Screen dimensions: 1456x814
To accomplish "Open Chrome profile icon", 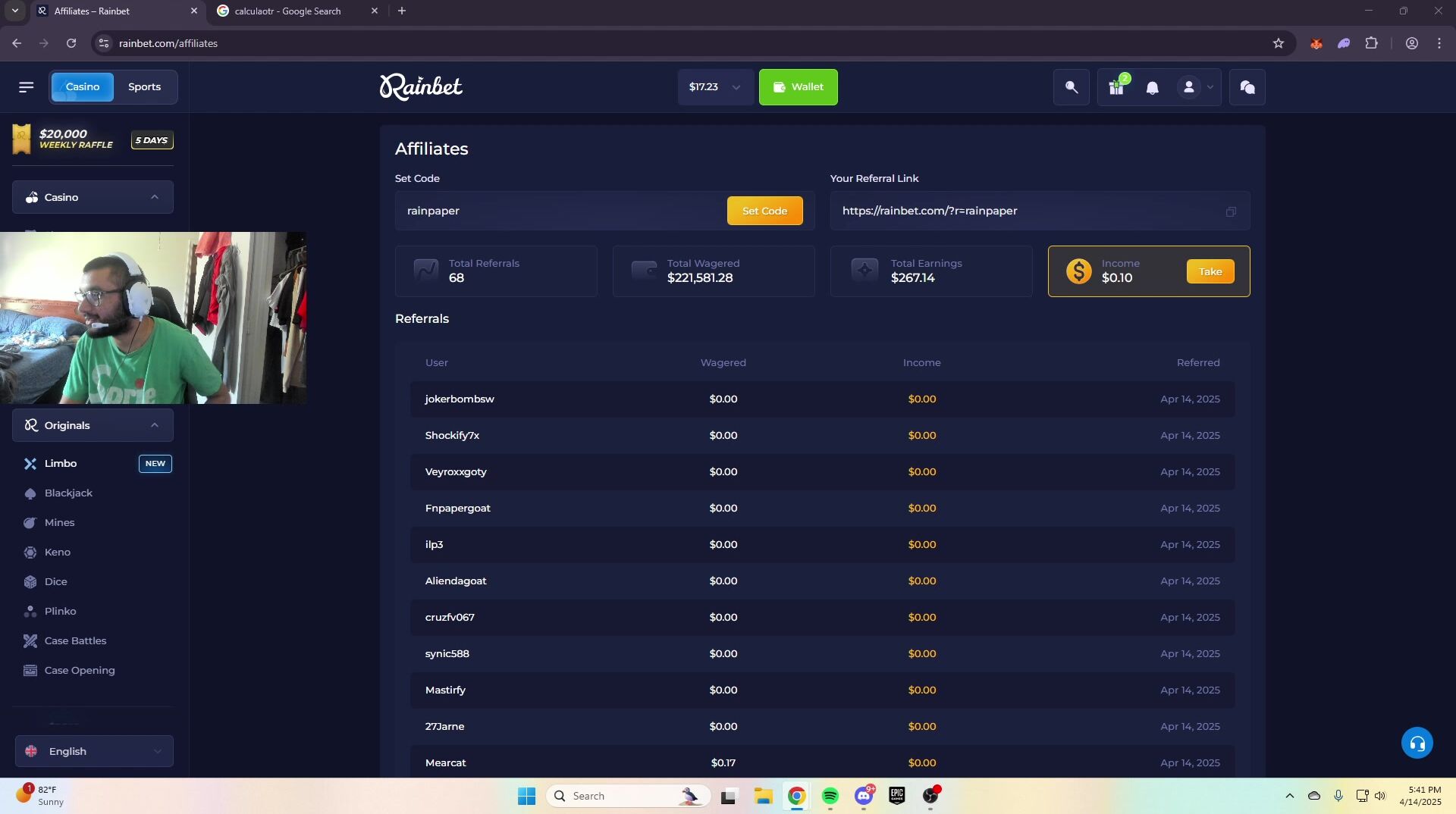I will click(1411, 43).
